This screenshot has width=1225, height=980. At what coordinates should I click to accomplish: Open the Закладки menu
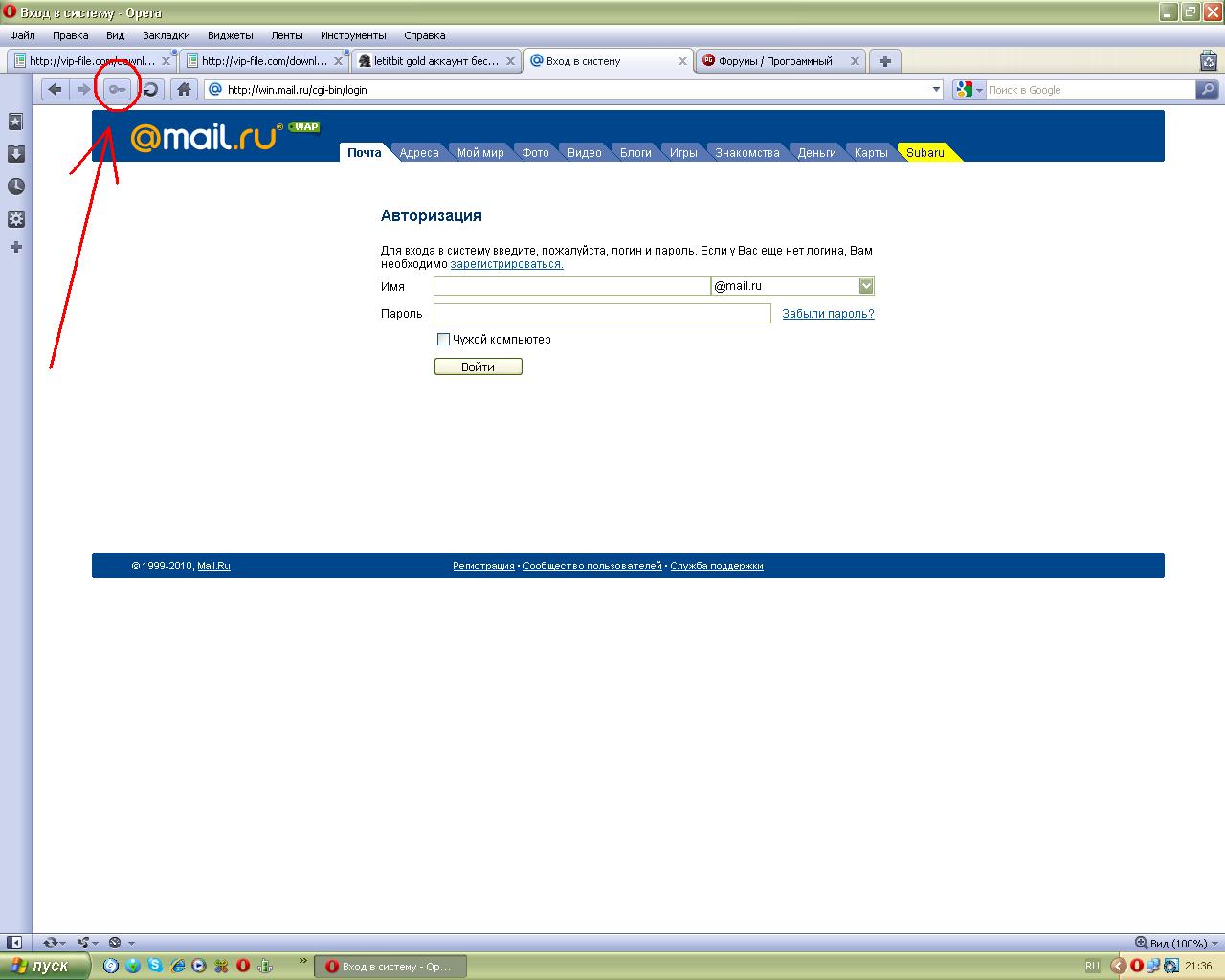pyautogui.click(x=167, y=35)
